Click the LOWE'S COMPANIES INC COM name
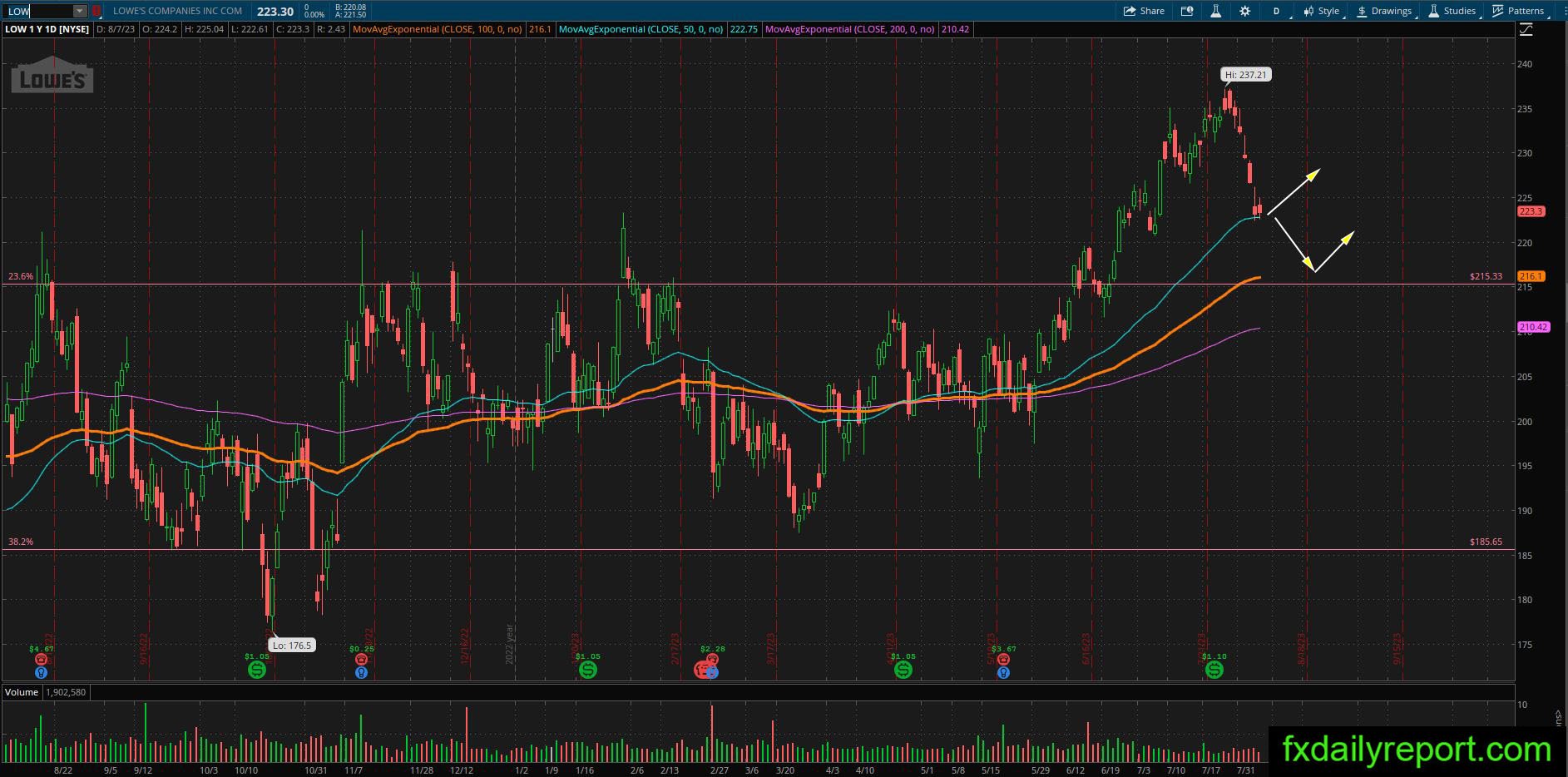Viewport: 1568px width, 777px height. (x=178, y=11)
